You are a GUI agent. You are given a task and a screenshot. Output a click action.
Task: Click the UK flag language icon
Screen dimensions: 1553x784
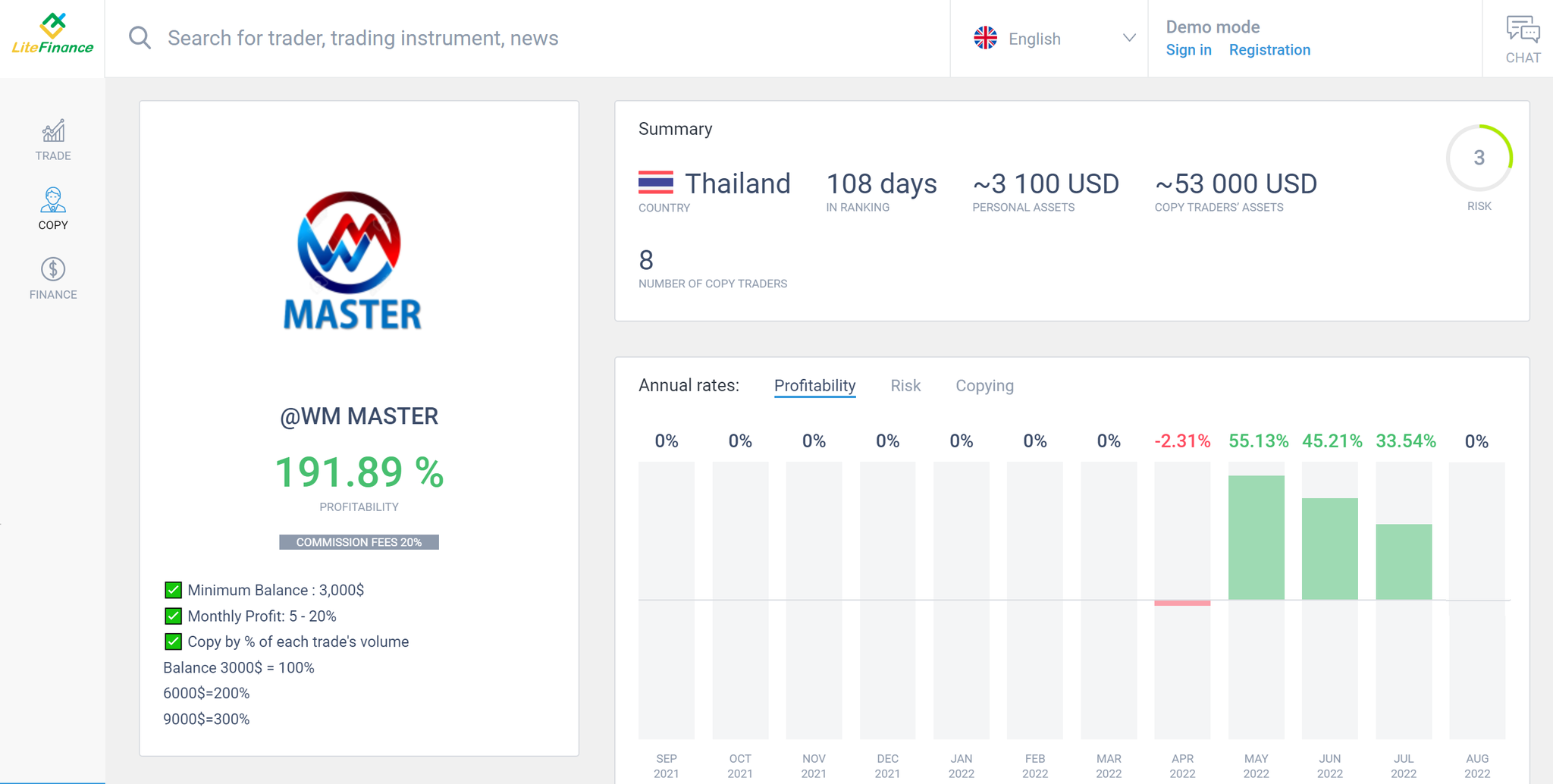pyautogui.click(x=985, y=38)
